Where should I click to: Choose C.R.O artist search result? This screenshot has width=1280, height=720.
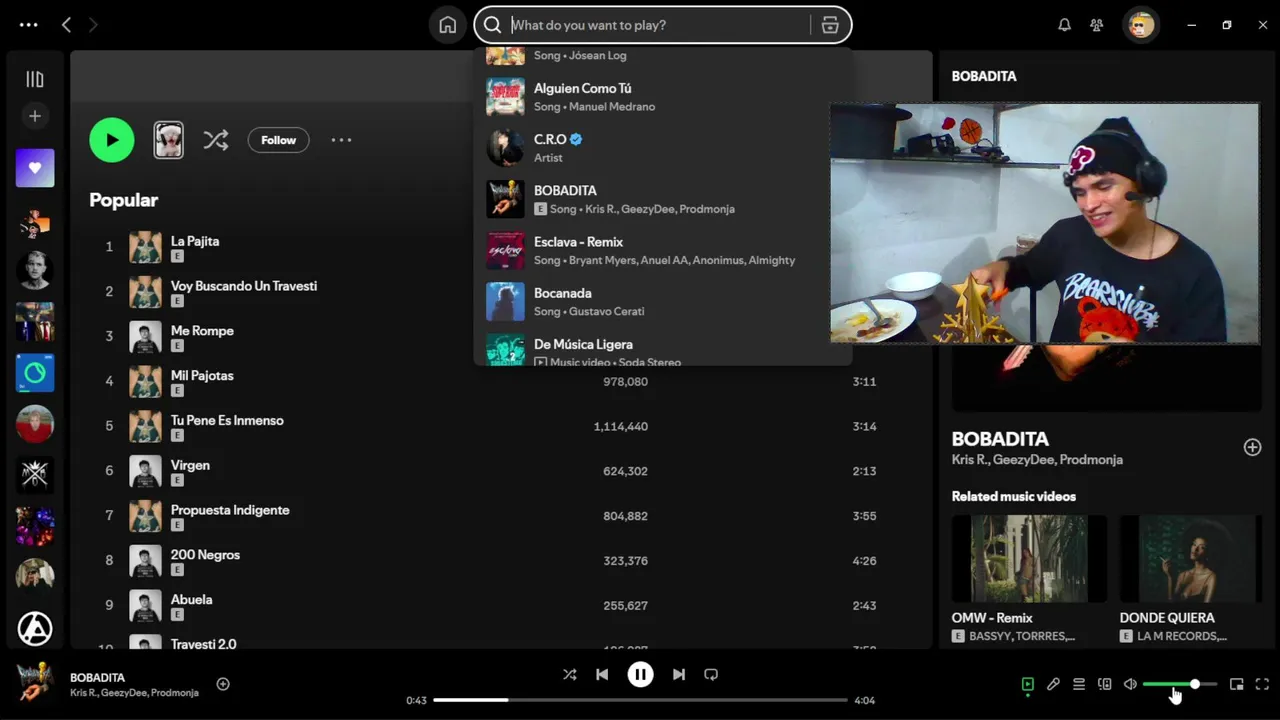pyautogui.click(x=663, y=148)
